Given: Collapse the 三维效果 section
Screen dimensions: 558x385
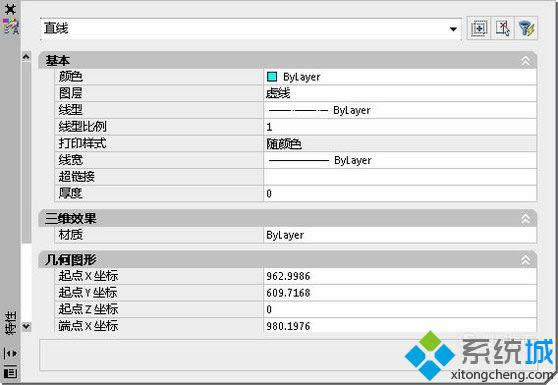Looking at the screenshot, I should pos(525,219).
